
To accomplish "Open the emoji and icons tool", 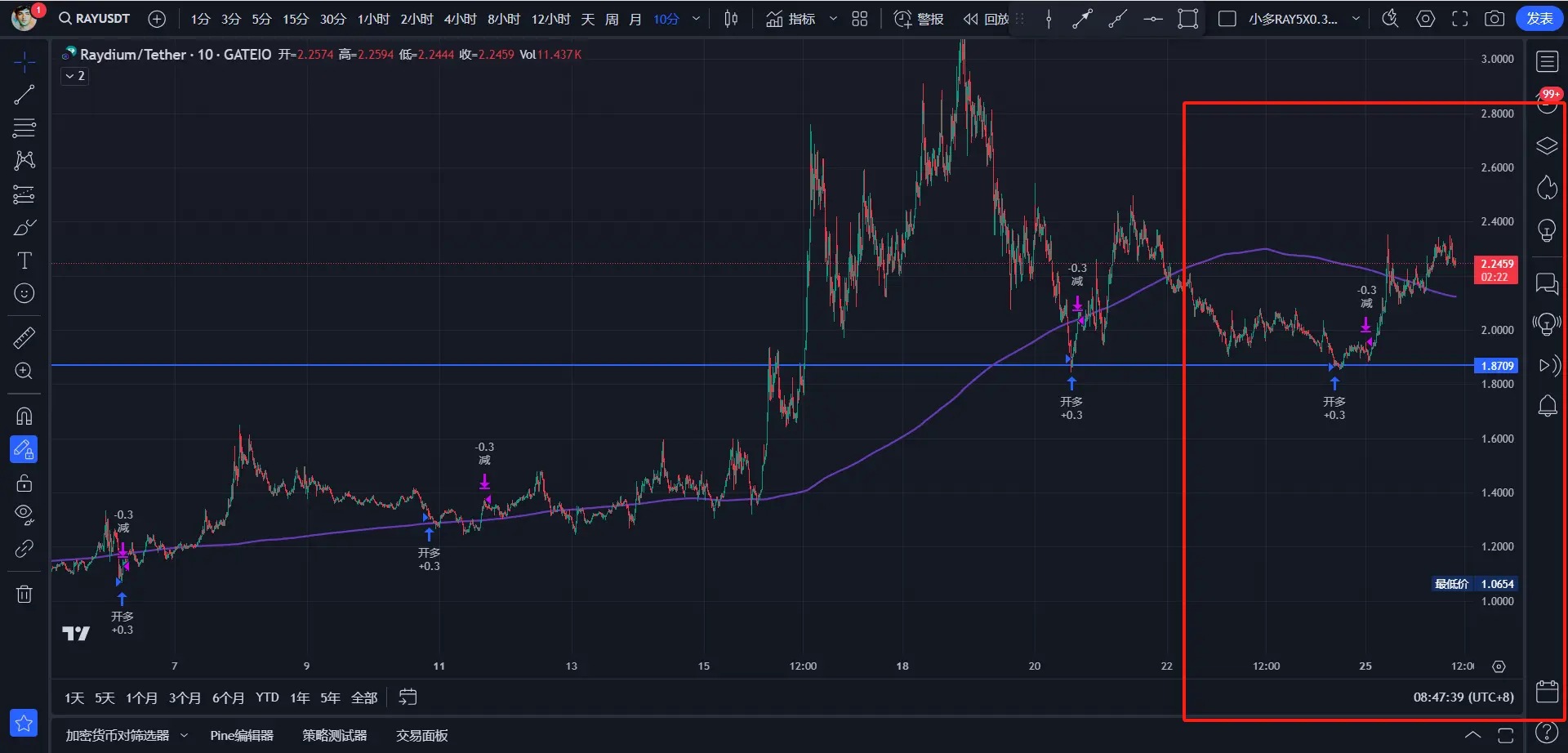I will point(24,293).
